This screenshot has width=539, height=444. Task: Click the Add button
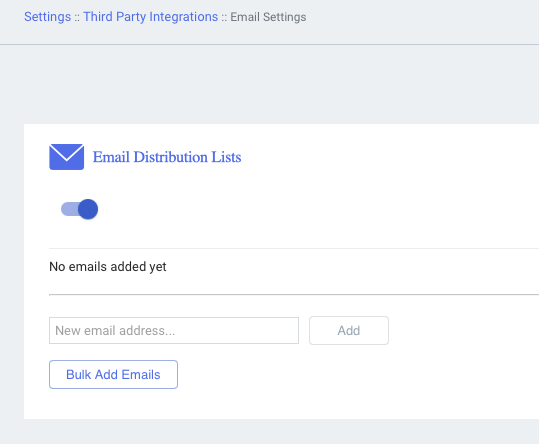pos(349,331)
